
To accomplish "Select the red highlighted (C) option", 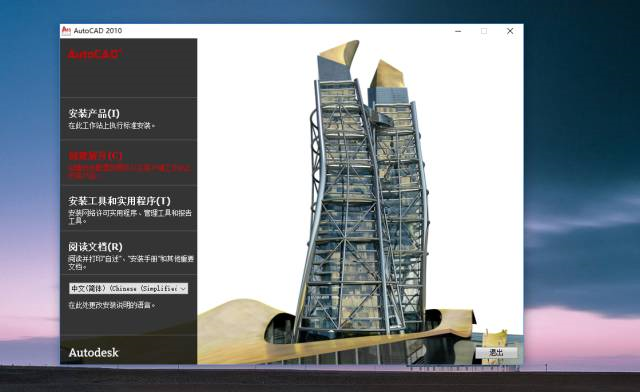I will (x=95, y=156).
